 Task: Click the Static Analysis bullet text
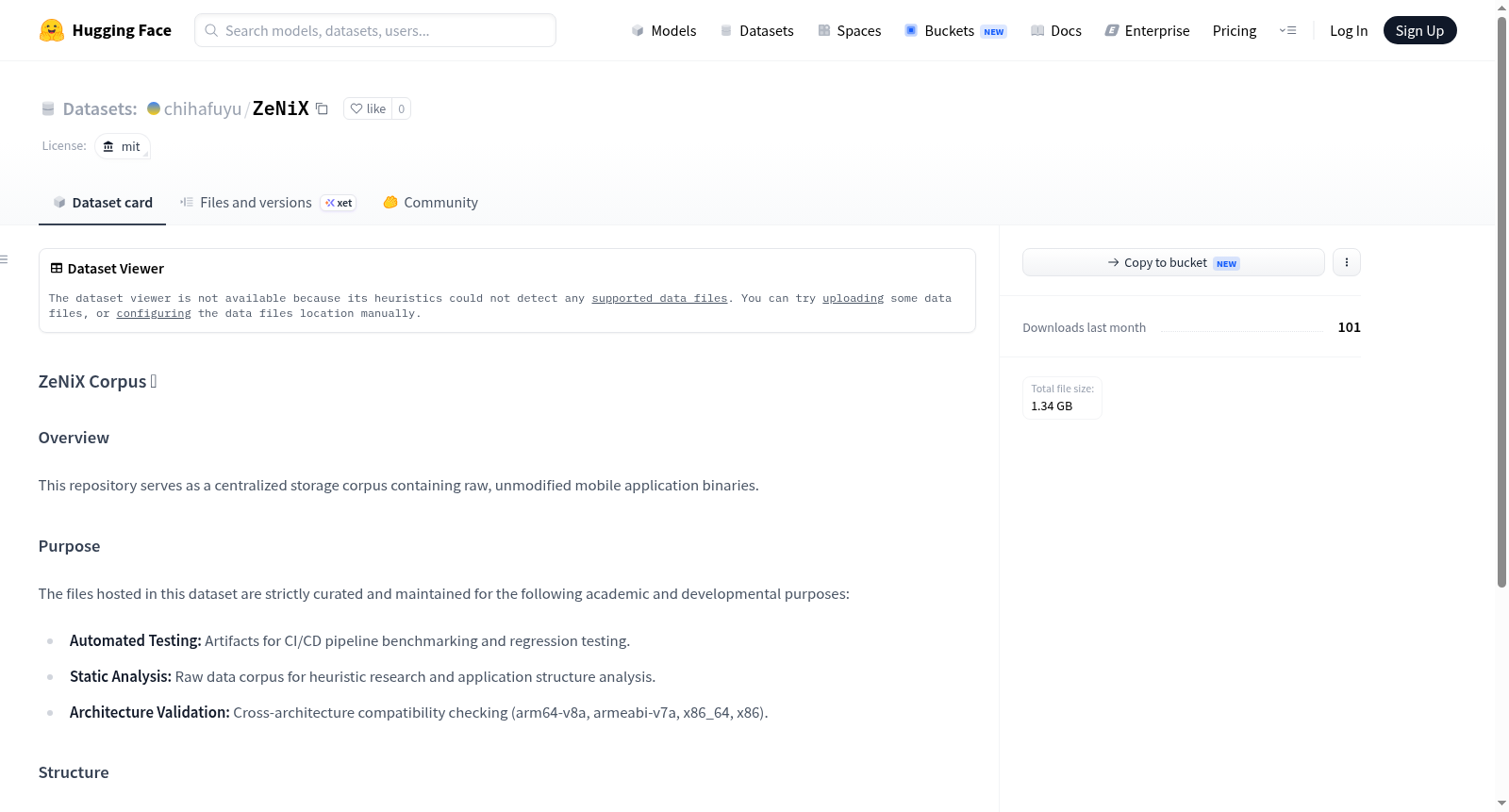362,676
